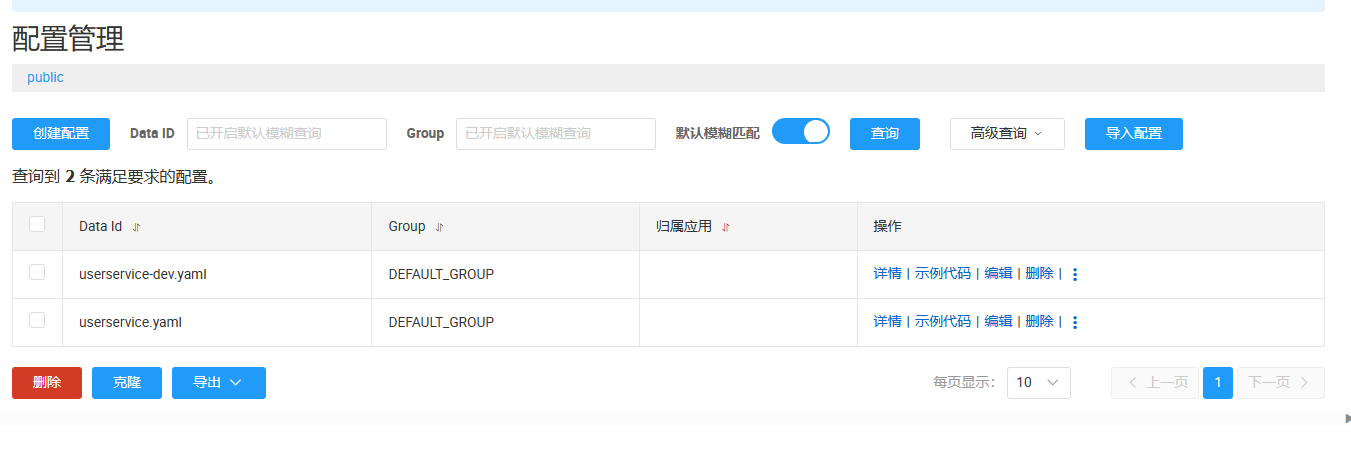This screenshot has width=1351, height=458.
Task: Go to page 1 in pagination
Action: click(x=1217, y=383)
